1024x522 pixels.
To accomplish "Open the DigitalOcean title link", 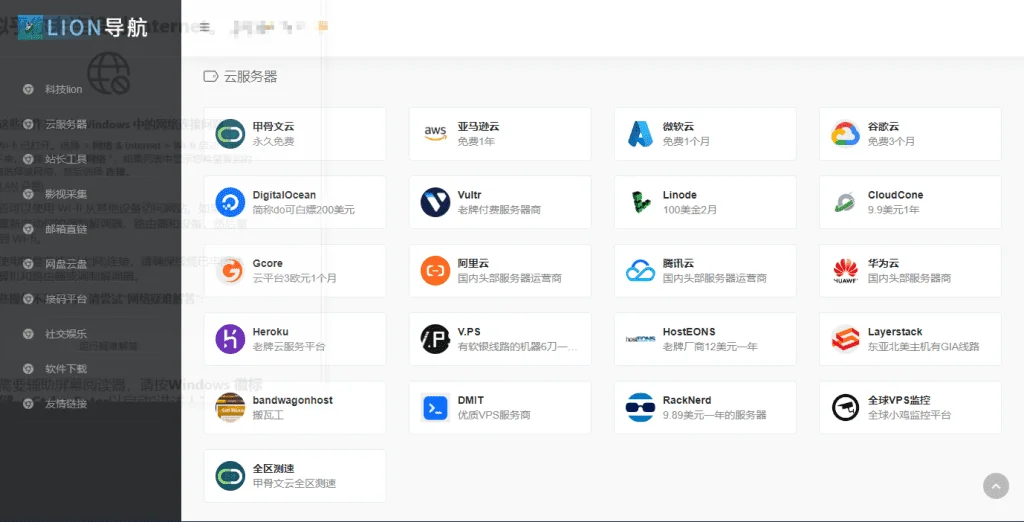I will click(284, 195).
